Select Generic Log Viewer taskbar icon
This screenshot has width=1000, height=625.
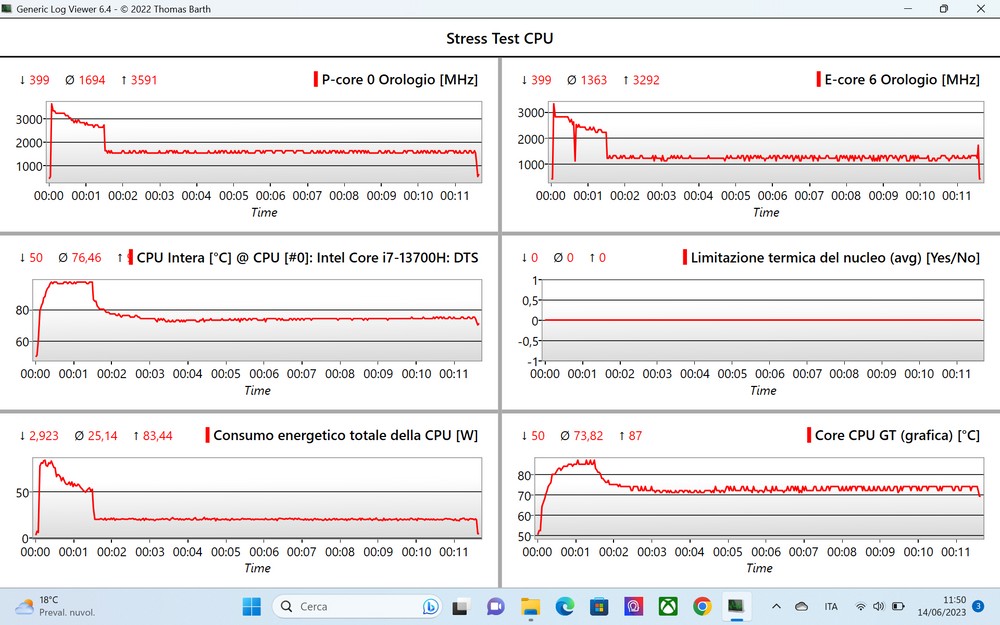pos(736,606)
